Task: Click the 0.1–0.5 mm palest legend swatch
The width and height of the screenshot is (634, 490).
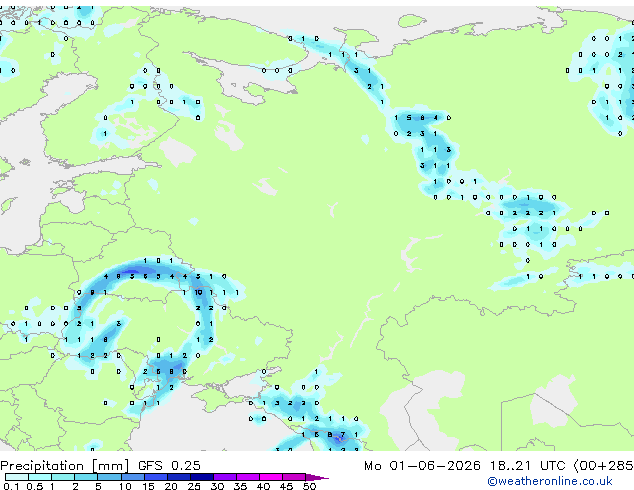Action: 17,477
